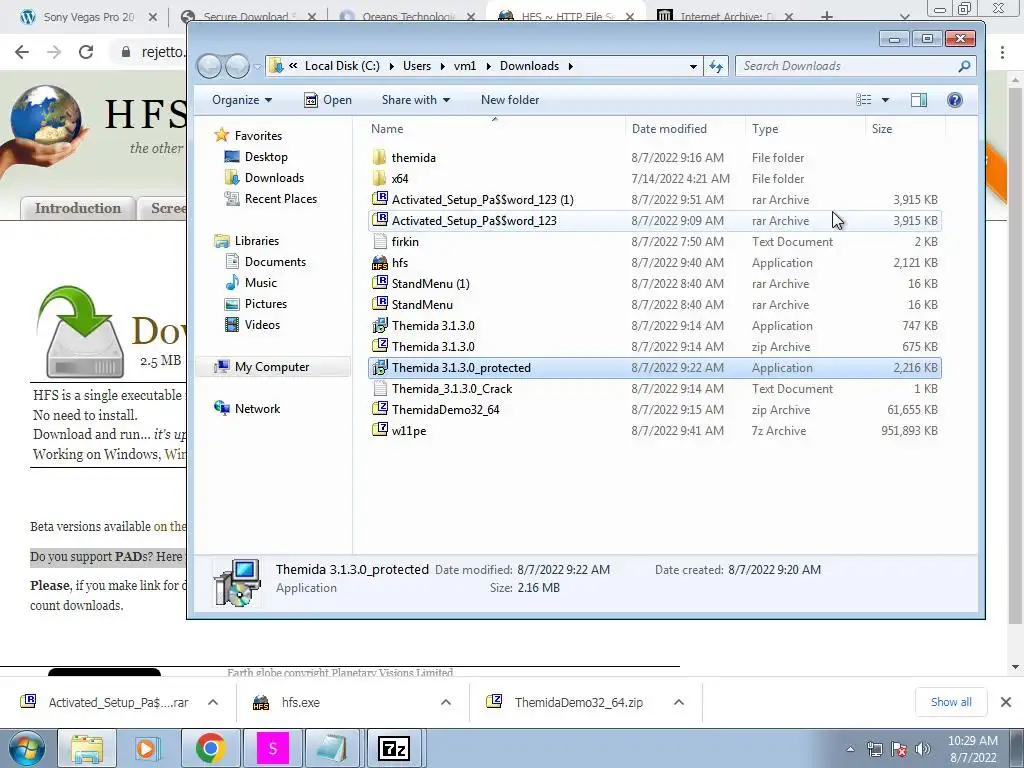The width and height of the screenshot is (1024, 768).
Task: Open 7-Zip from the taskbar
Action: point(394,748)
